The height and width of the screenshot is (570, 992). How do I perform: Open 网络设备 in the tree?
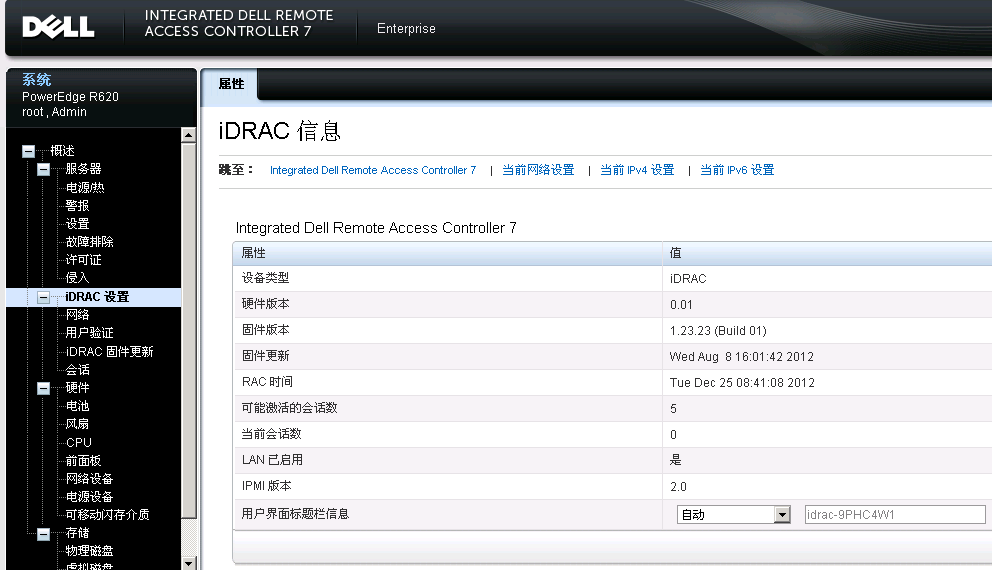coord(90,479)
